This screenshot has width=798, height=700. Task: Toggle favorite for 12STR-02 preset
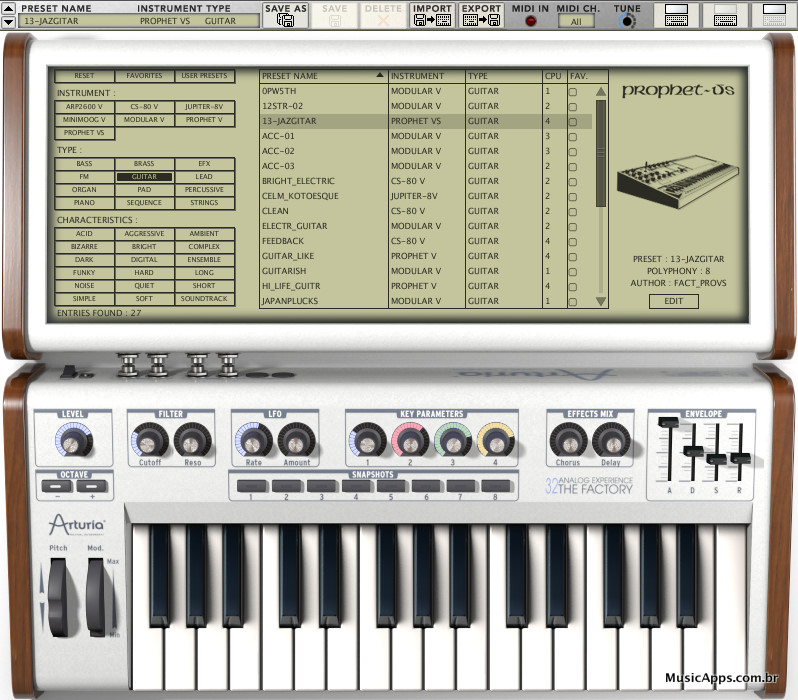pos(573,107)
